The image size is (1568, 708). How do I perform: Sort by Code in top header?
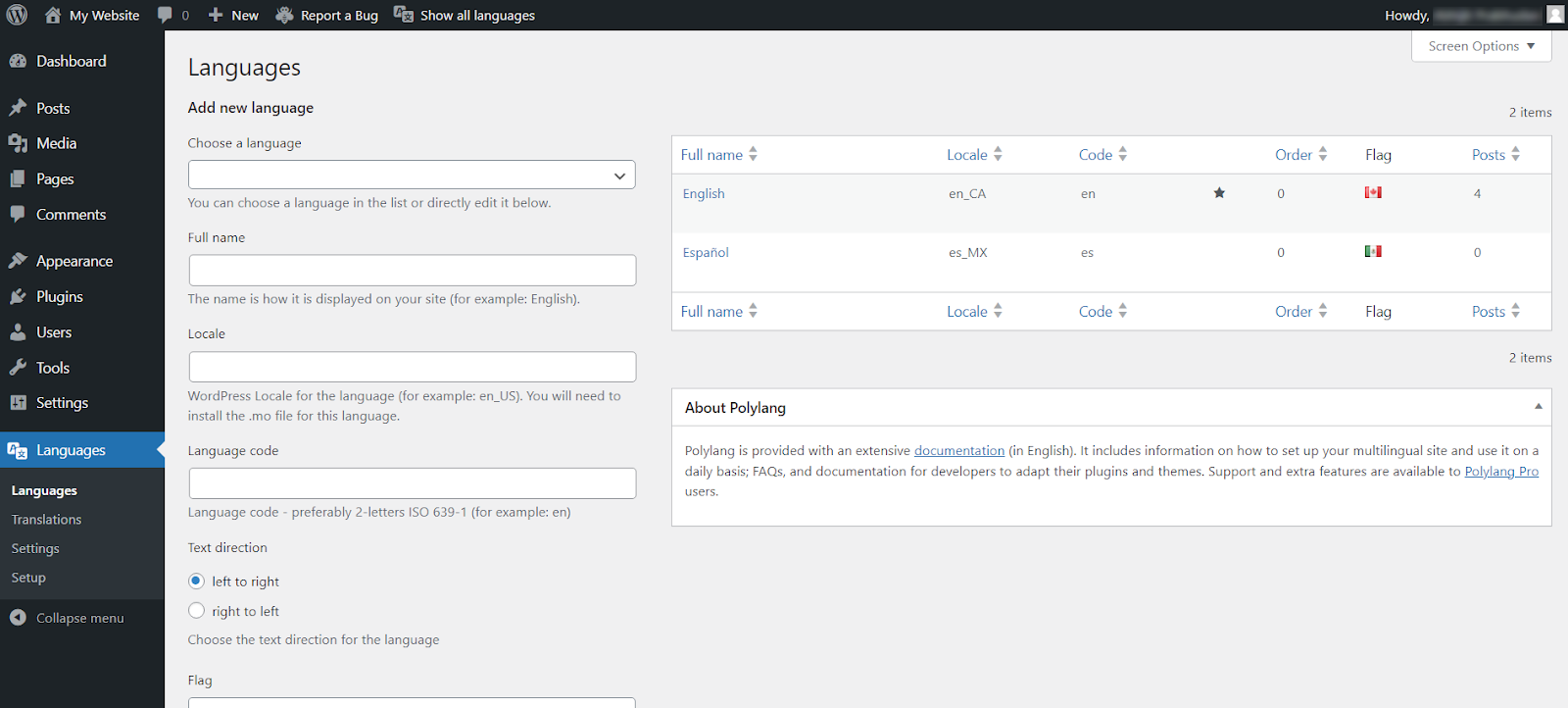tap(1102, 155)
